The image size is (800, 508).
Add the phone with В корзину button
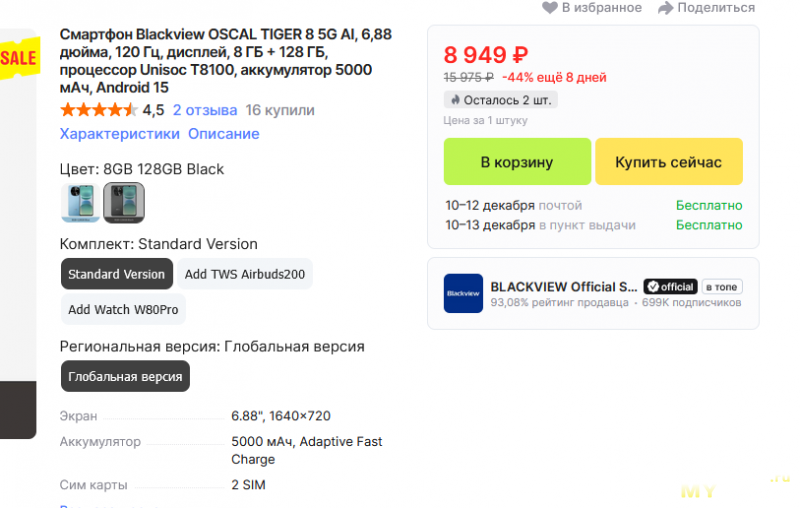click(x=517, y=162)
